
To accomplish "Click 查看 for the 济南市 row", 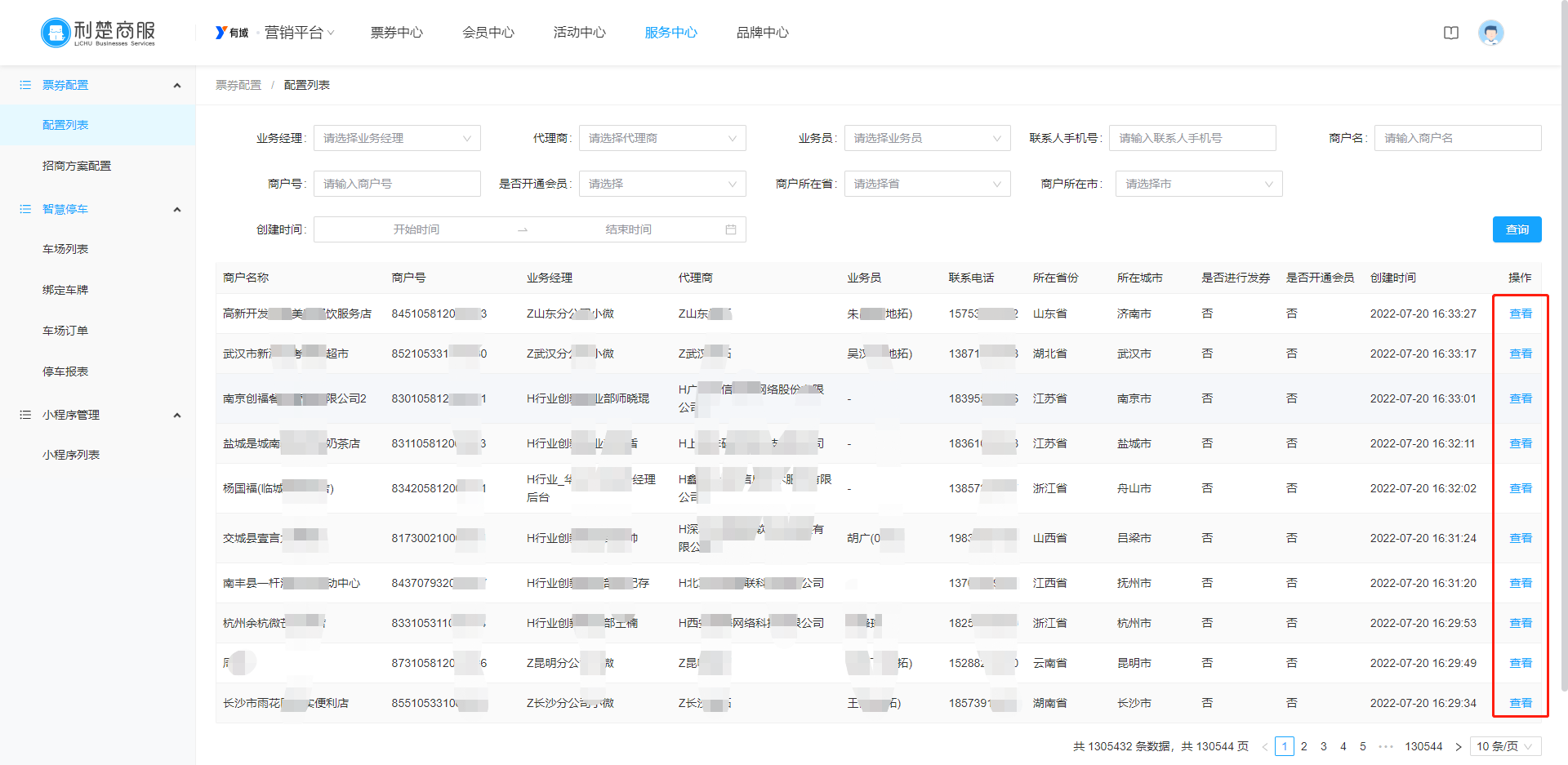I will [1521, 314].
